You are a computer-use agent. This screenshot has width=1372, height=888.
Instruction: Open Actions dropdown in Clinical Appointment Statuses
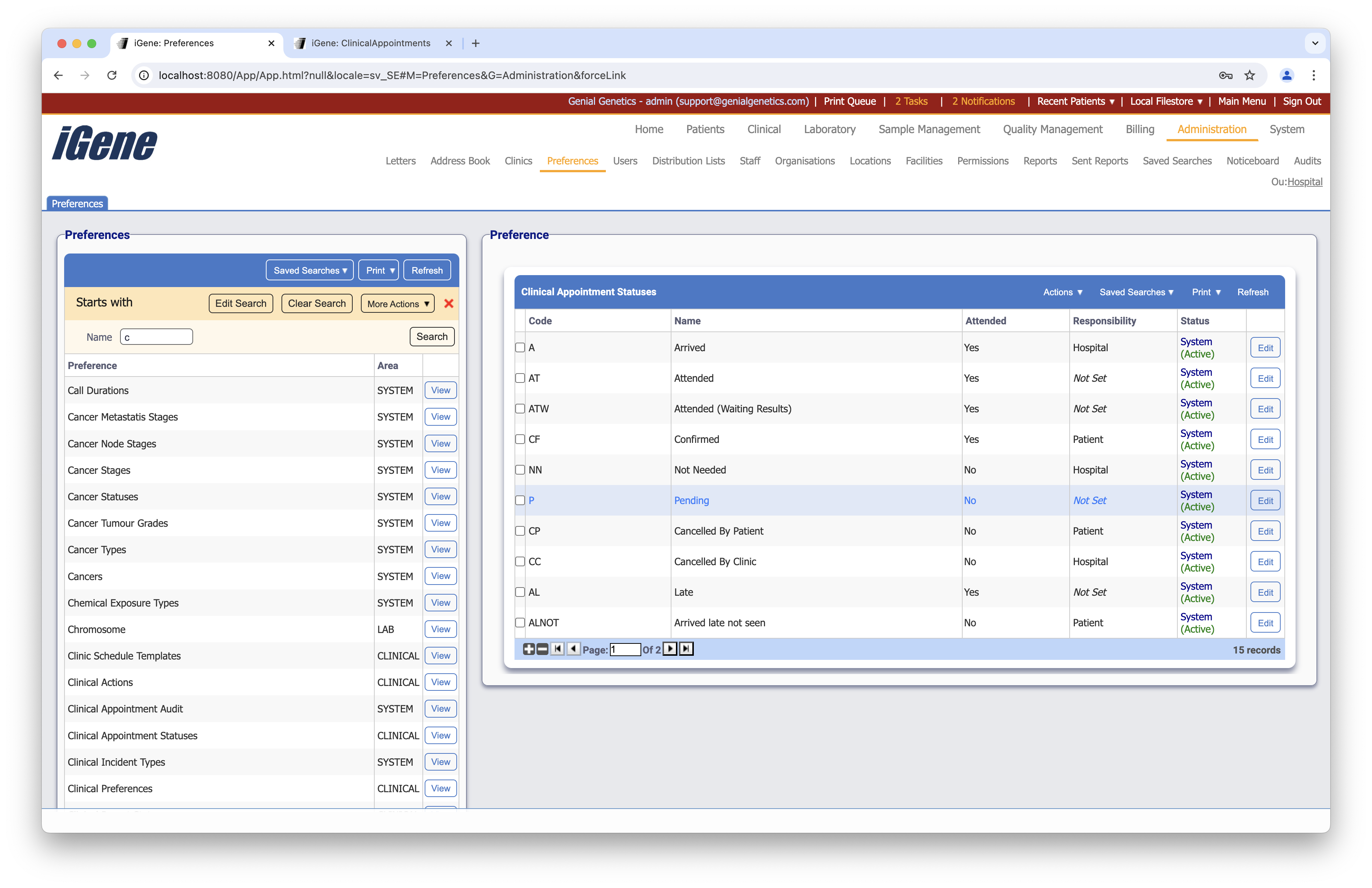point(1063,292)
